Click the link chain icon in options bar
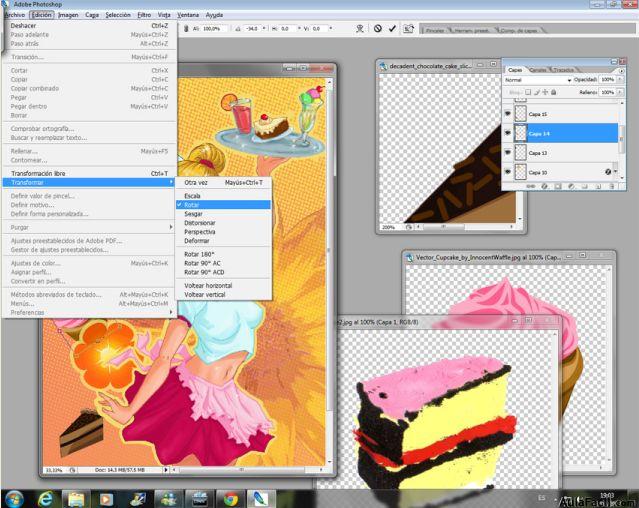This screenshot has height=508, width=639. click(x=186, y=29)
